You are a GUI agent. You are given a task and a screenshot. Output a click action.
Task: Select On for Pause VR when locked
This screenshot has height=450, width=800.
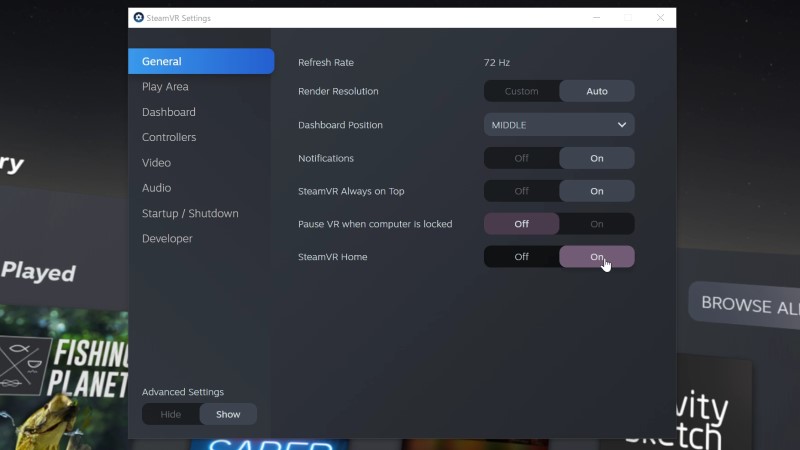point(597,224)
